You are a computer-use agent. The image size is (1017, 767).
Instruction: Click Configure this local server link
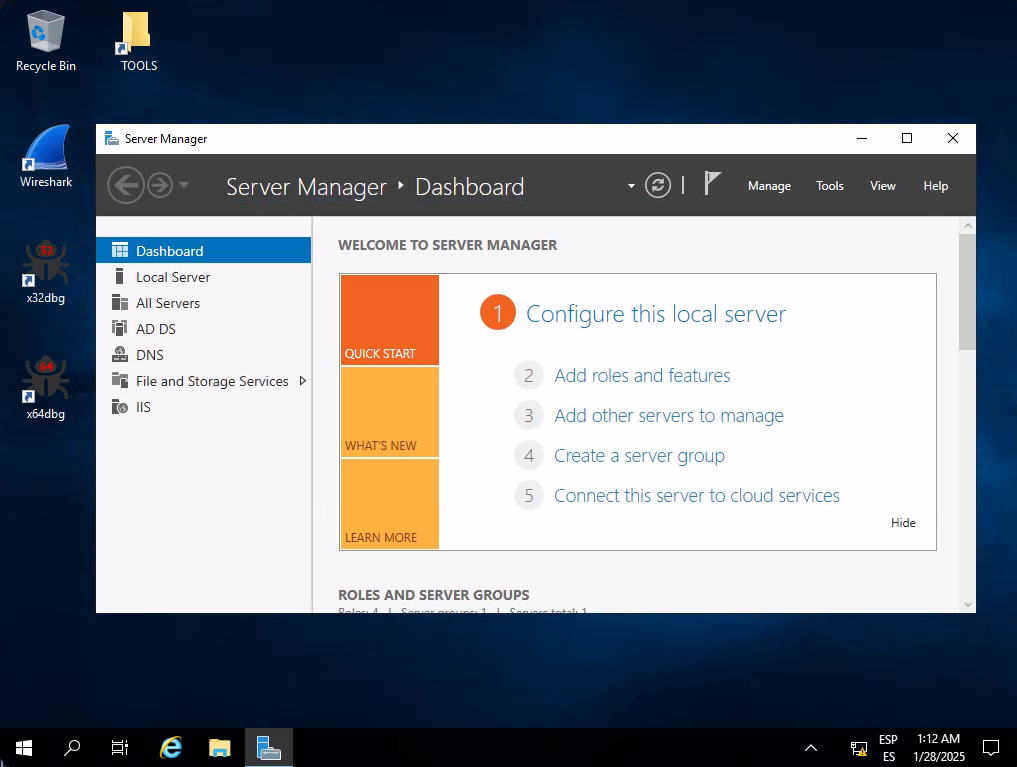pyautogui.click(x=656, y=314)
